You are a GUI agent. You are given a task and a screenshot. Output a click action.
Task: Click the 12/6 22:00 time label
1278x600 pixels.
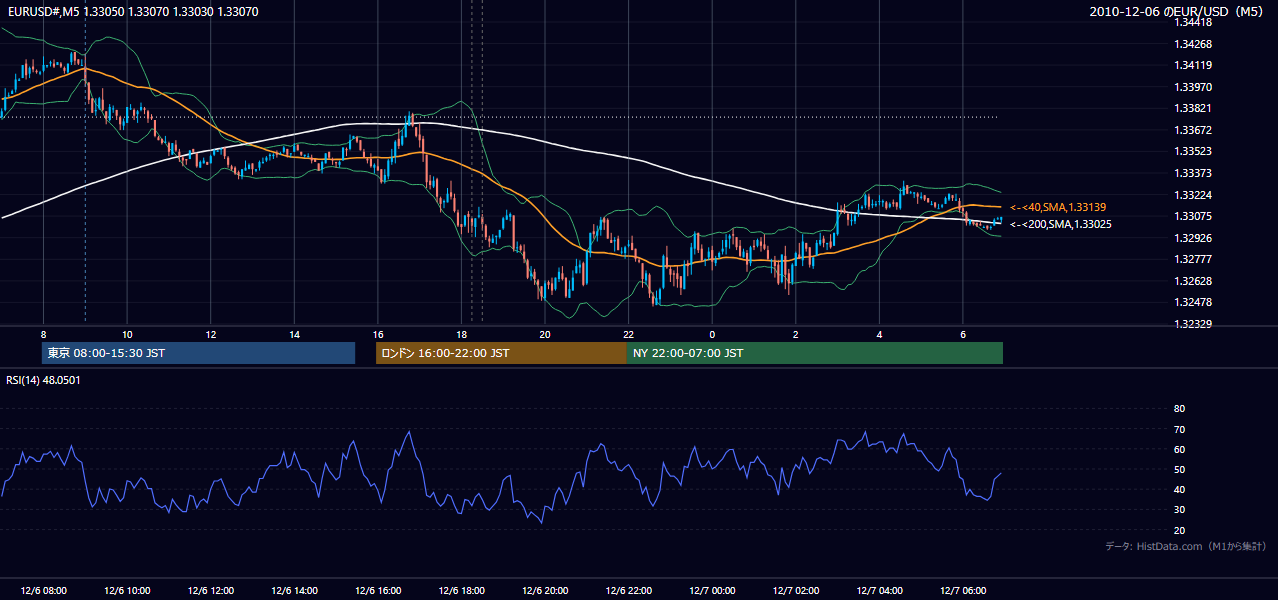coord(628,590)
